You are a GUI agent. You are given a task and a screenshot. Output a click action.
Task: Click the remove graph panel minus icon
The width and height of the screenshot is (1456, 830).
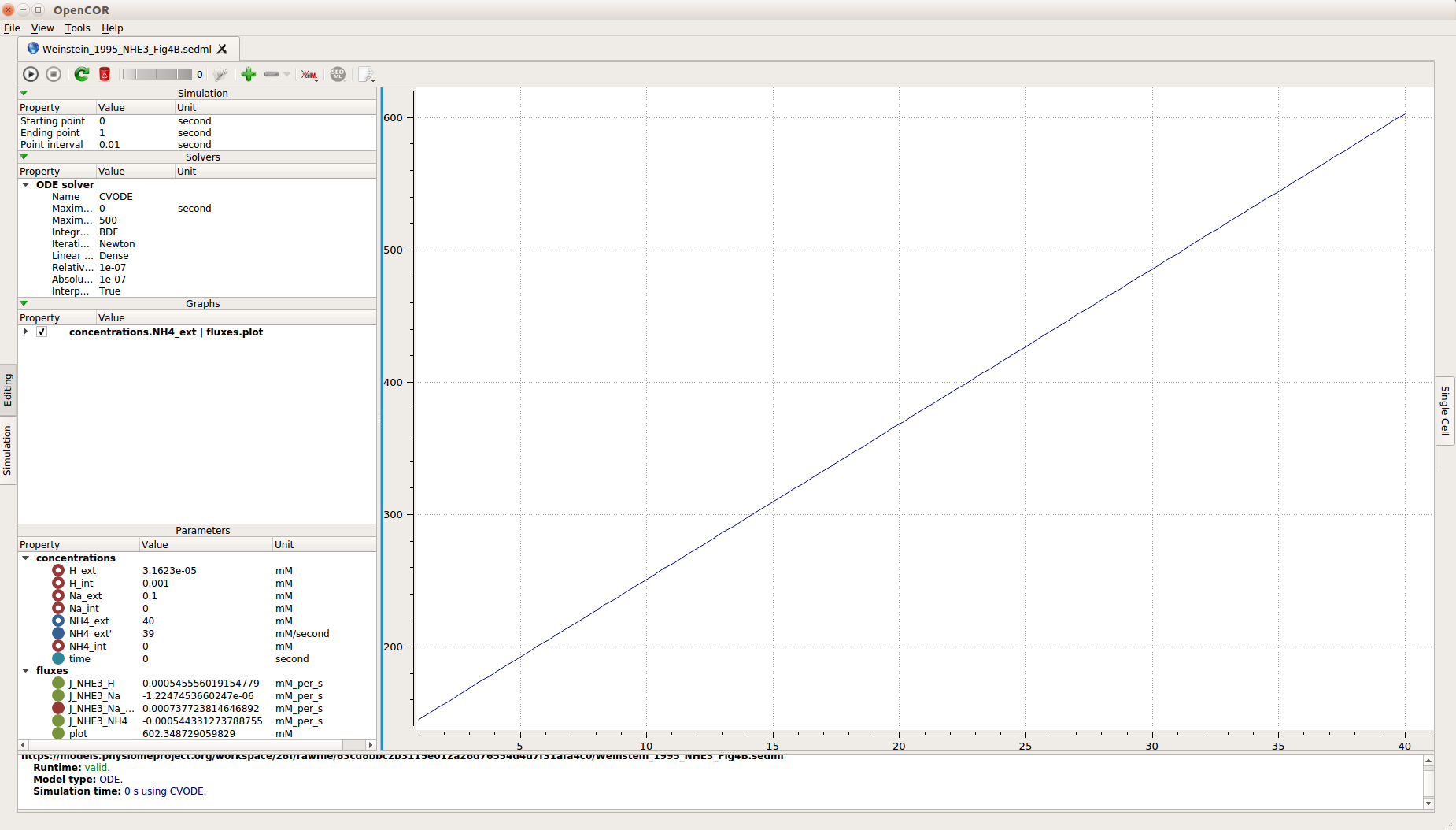point(272,74)
